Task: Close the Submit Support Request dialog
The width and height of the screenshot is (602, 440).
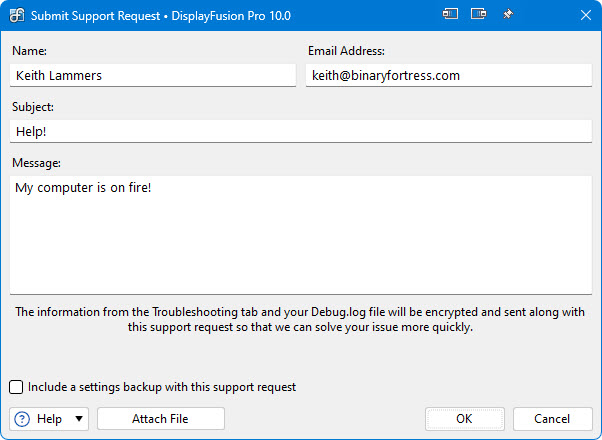Action: click(x=584, y=15)
